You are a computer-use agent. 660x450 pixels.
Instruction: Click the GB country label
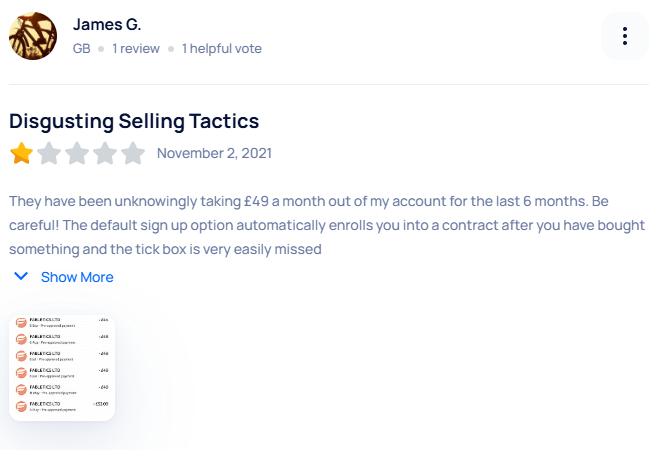[x=82, y=48]
